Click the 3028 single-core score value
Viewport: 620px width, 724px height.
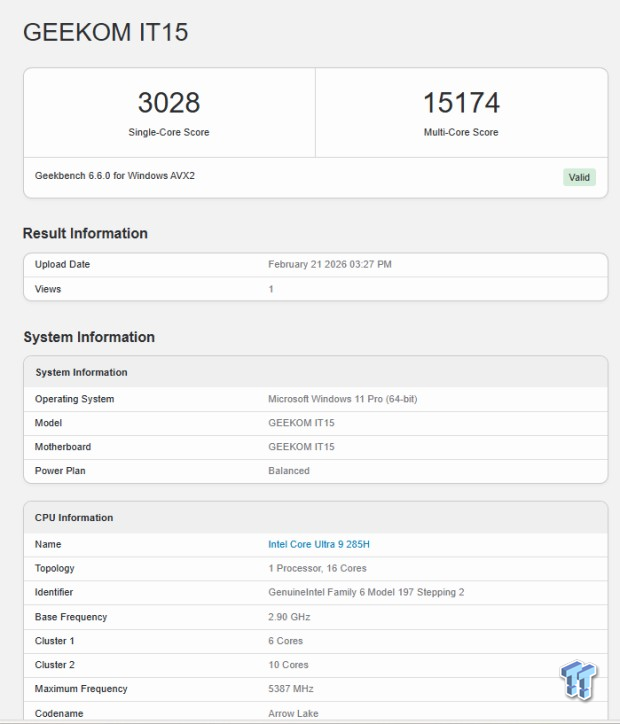(x=169, y=103)
